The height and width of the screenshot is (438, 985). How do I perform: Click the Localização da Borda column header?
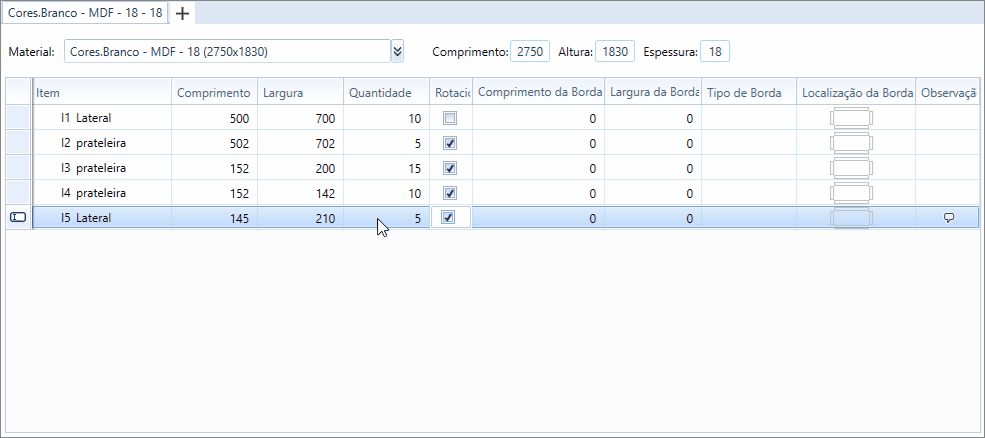tap(856, 92)
